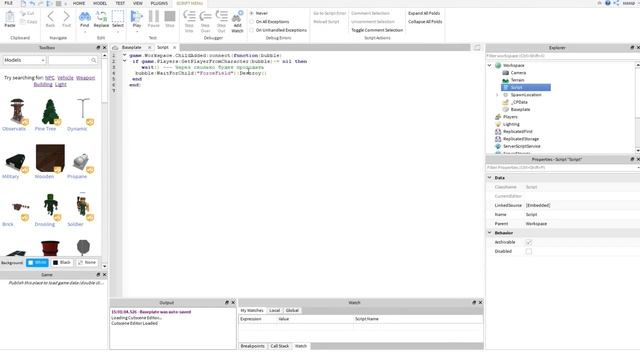Select On Unhandled Exceptions option
Screen dimensions: 640x360
252,30
